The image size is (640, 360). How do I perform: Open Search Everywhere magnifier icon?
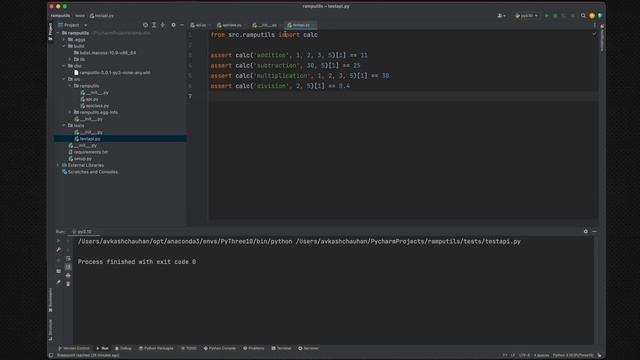[x=583, y=16]
